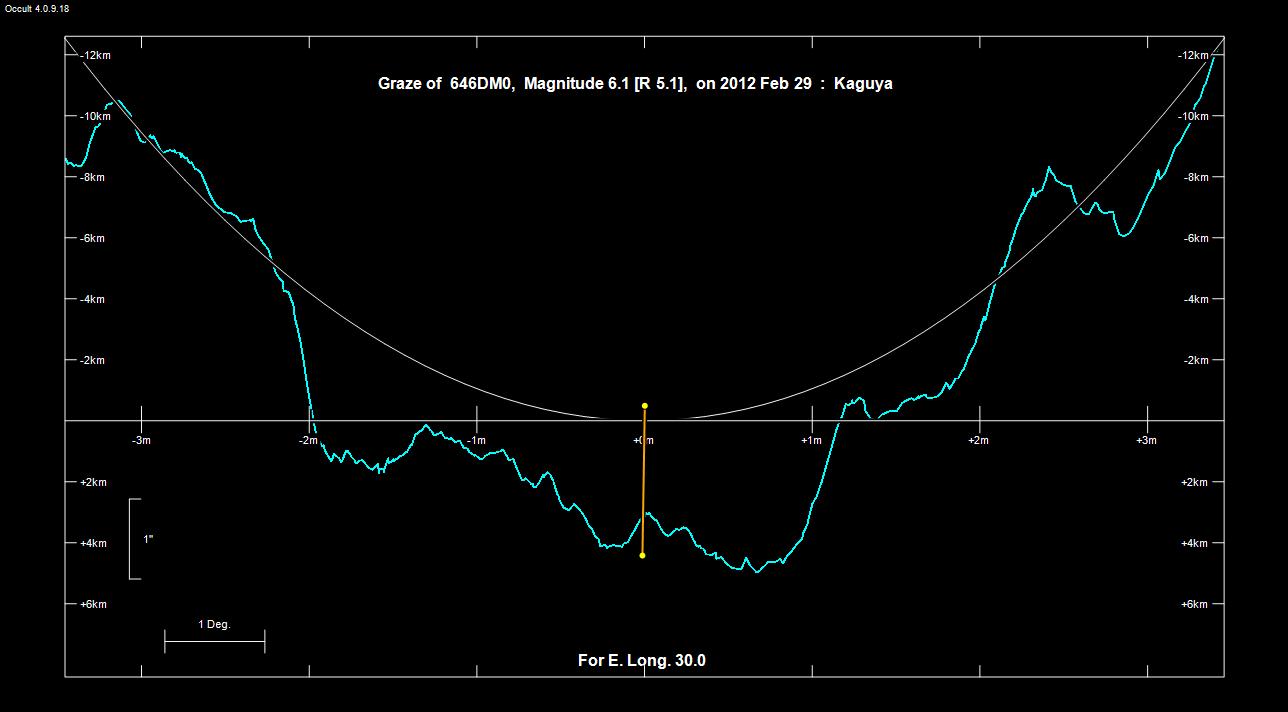
Task: Select the +1m tick label on the axis
Action: pyautogui.click(x=812, y=440)
